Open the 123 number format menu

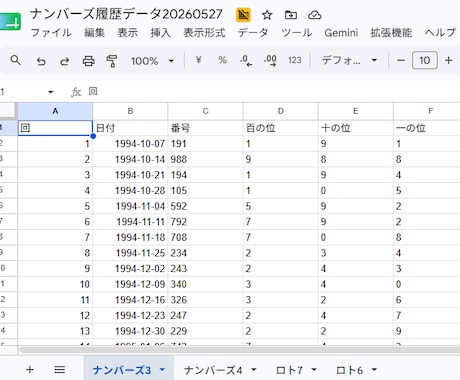(x=295, y=60)
